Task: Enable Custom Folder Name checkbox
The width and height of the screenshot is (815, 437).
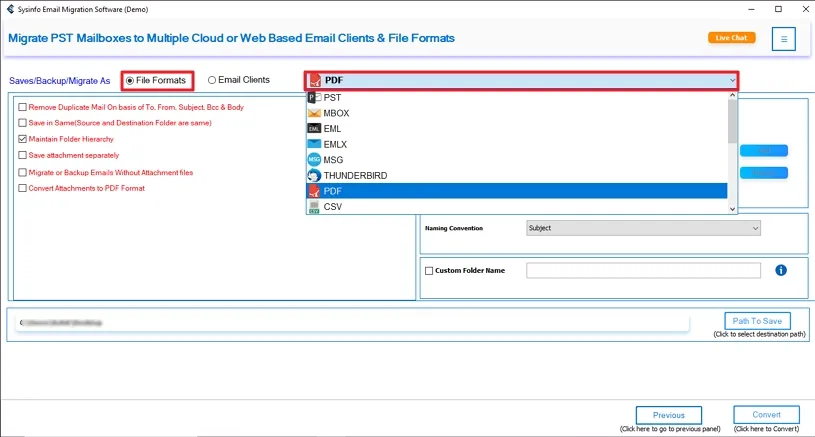Action: tap(429, 271)
